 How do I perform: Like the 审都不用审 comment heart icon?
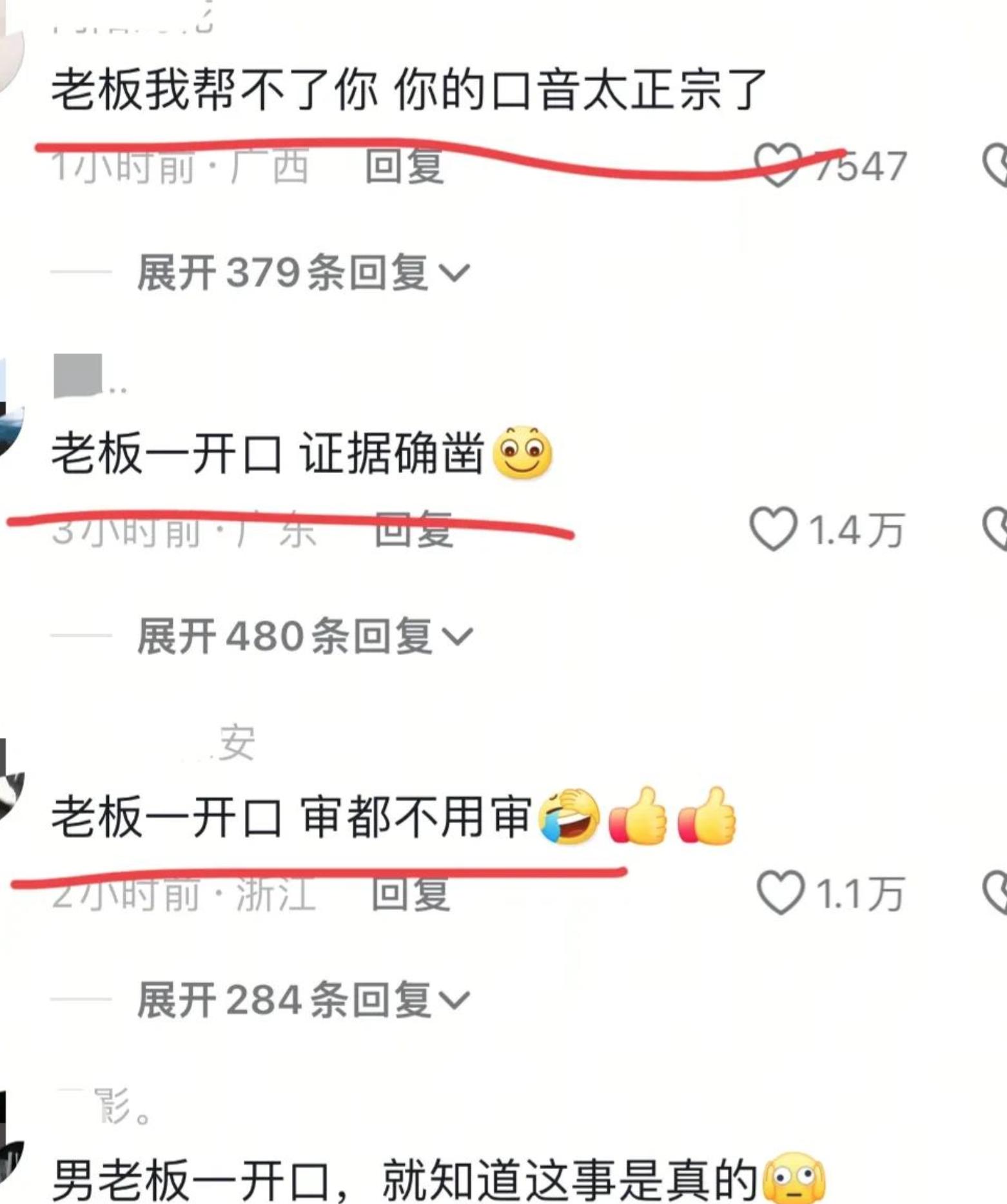780,893
